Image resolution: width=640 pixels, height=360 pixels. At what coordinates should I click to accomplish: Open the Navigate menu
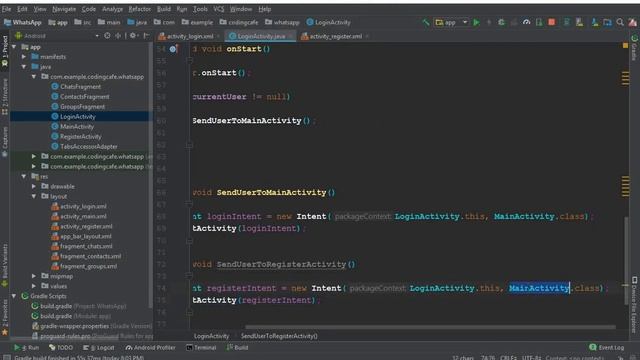tap(64, 9)
